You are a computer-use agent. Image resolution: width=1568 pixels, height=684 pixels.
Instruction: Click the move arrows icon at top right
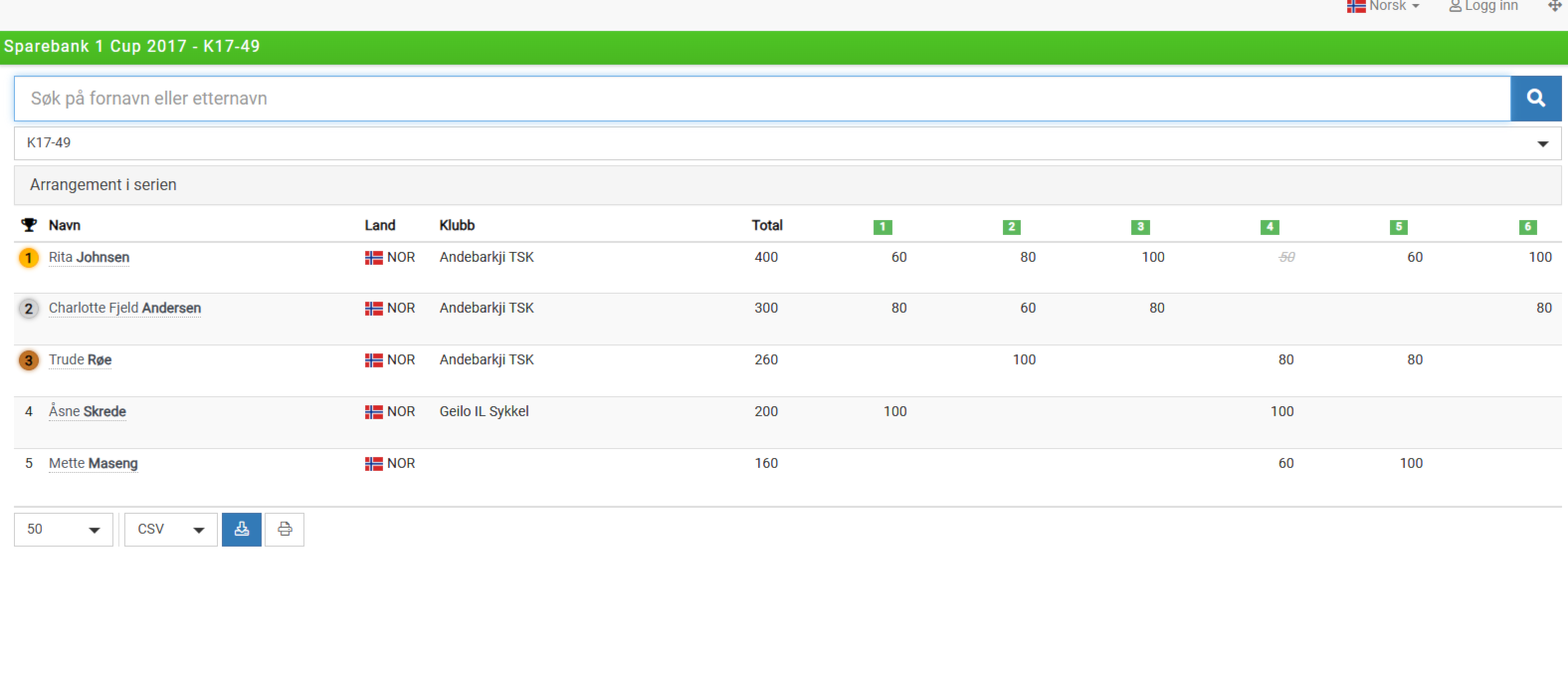pos(1554,6)
